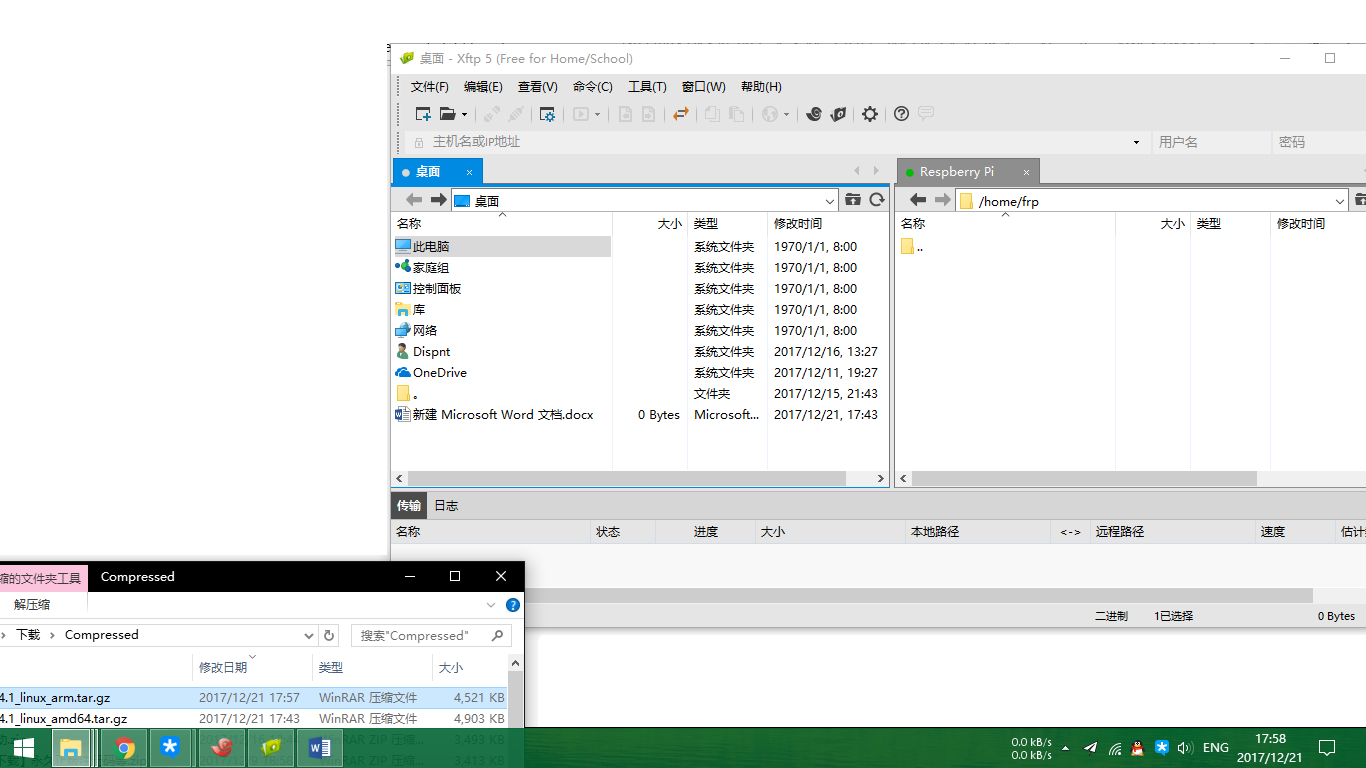The height and width of the screenshot is (768, 1366).
Task: Click the globe icon in Xftp toolbar
Action: tap(770, 114)
